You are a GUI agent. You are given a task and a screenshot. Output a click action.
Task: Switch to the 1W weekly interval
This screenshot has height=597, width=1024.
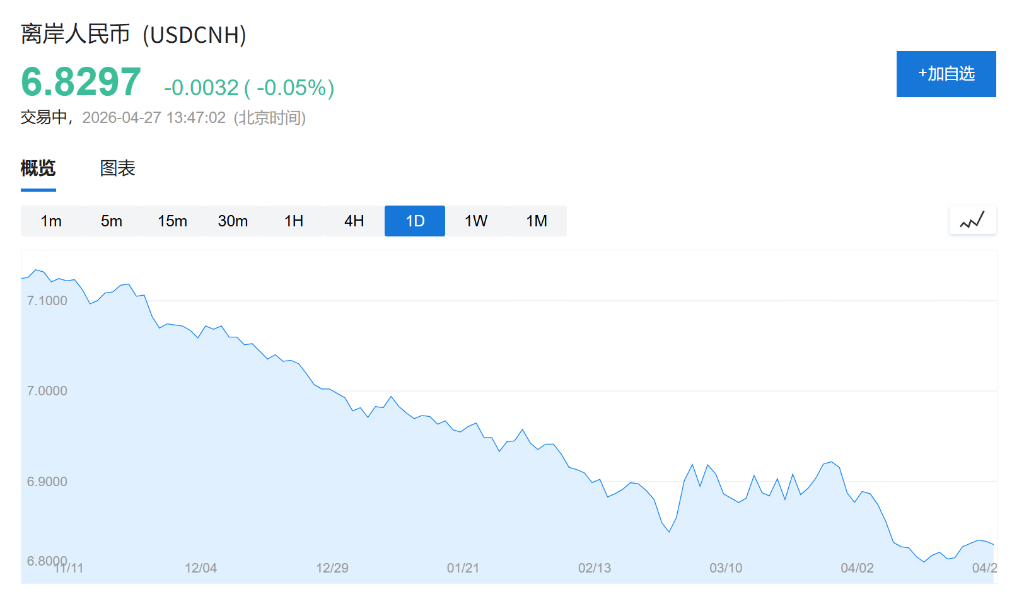click(x=476, y=221)
